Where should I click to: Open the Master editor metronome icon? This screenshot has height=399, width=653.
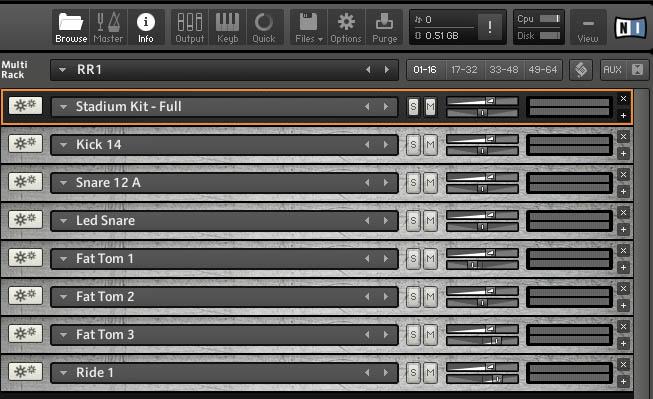tap(108, 27)
